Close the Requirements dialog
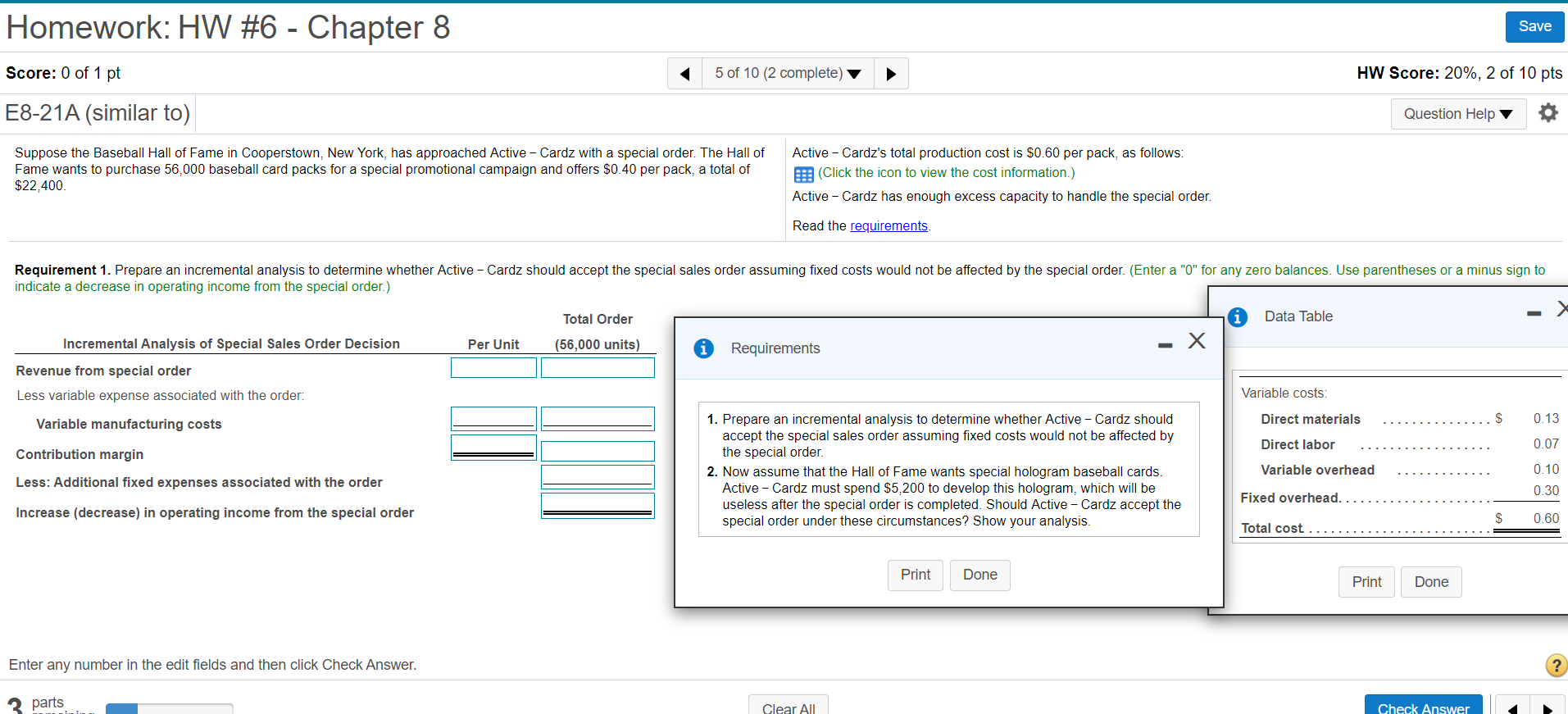 coord(1197,340)
